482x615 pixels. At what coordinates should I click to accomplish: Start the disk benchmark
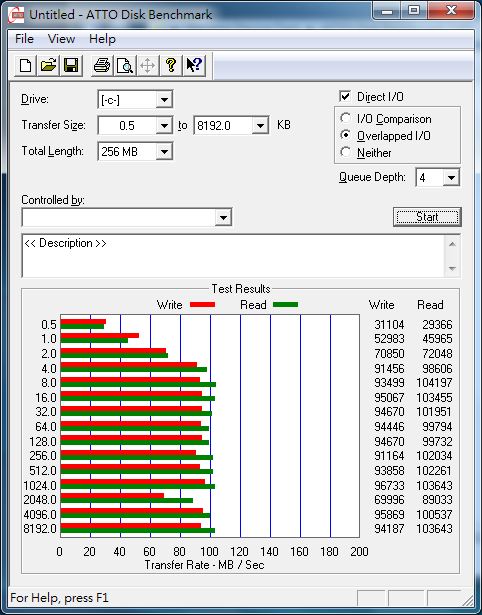[x=427, y=217]
